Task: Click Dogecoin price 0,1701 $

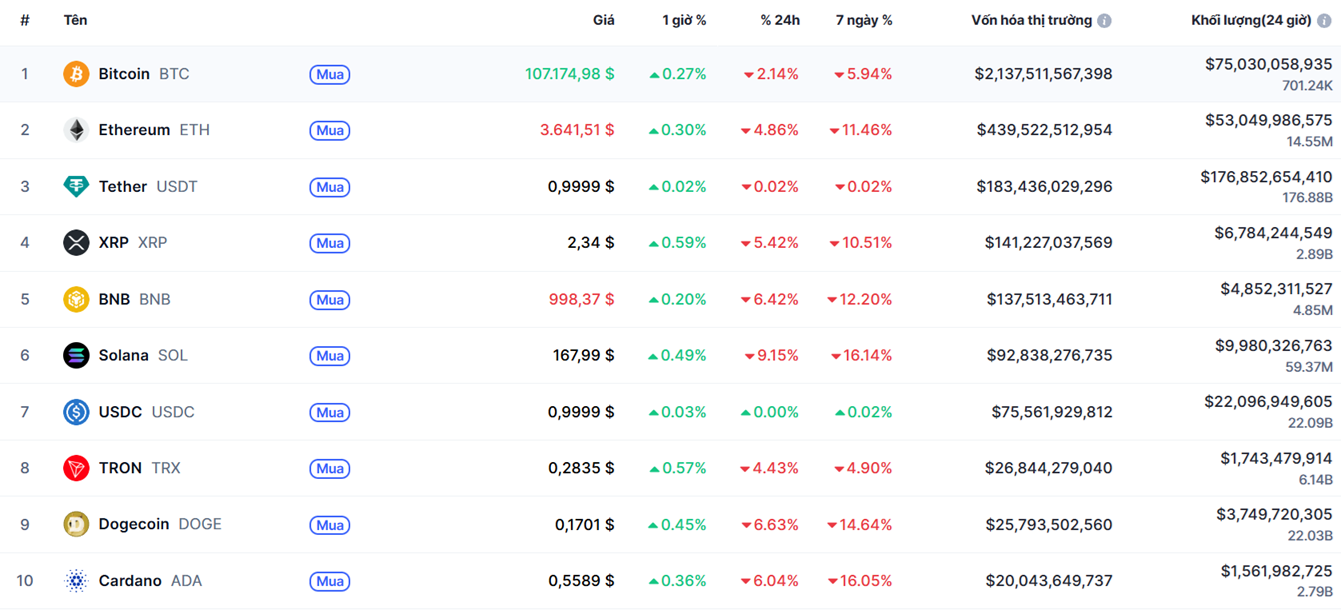Action: pyautogui.click(x=585, y=524)
